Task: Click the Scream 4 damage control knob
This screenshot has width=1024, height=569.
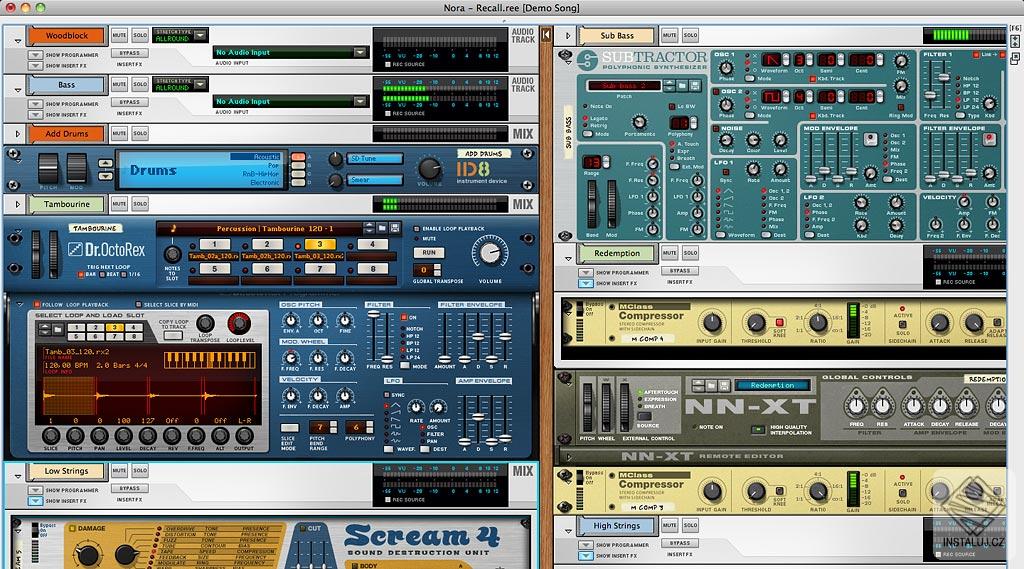Action: (86, 555)
